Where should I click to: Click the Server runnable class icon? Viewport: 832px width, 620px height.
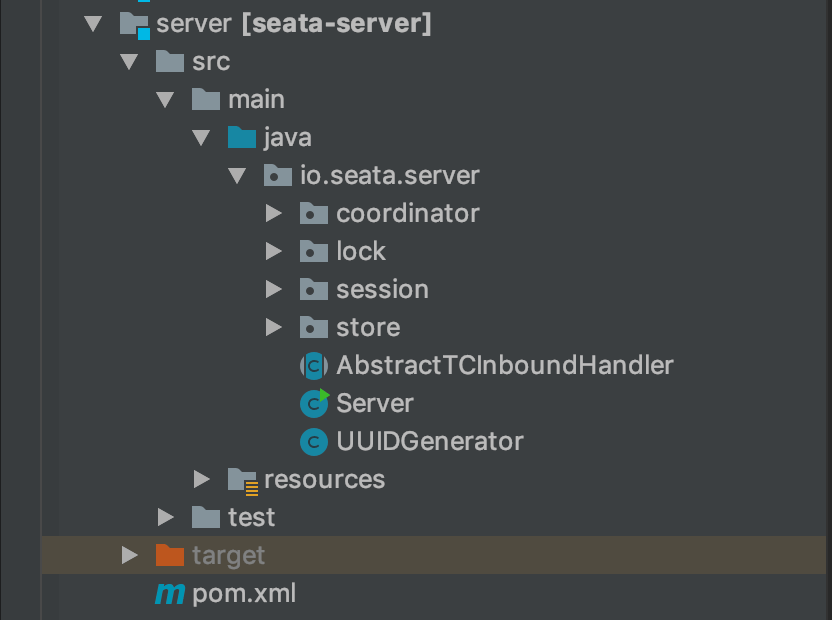tap(315, 403)
